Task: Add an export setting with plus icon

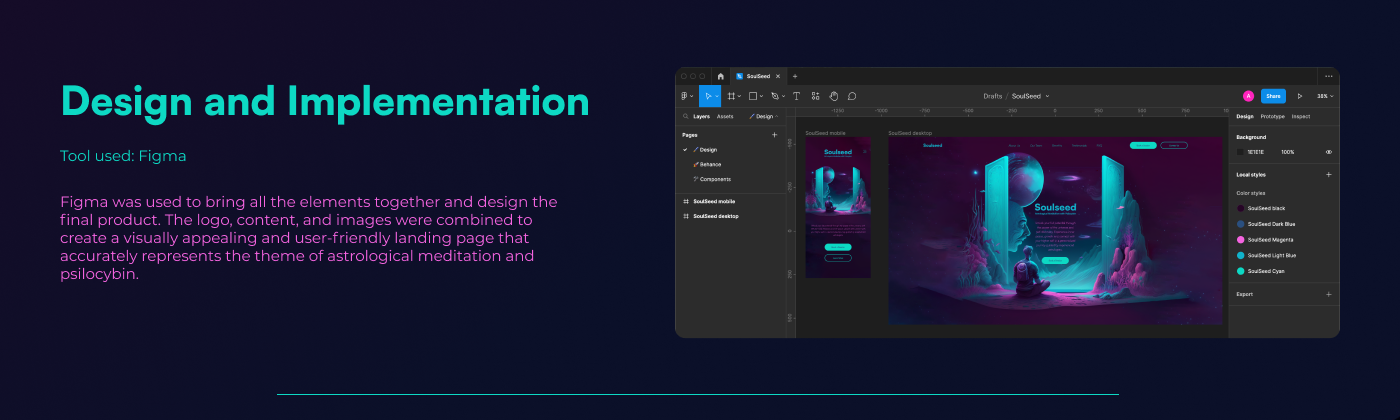Action: pyautogui.click(x=1328, y=294)
